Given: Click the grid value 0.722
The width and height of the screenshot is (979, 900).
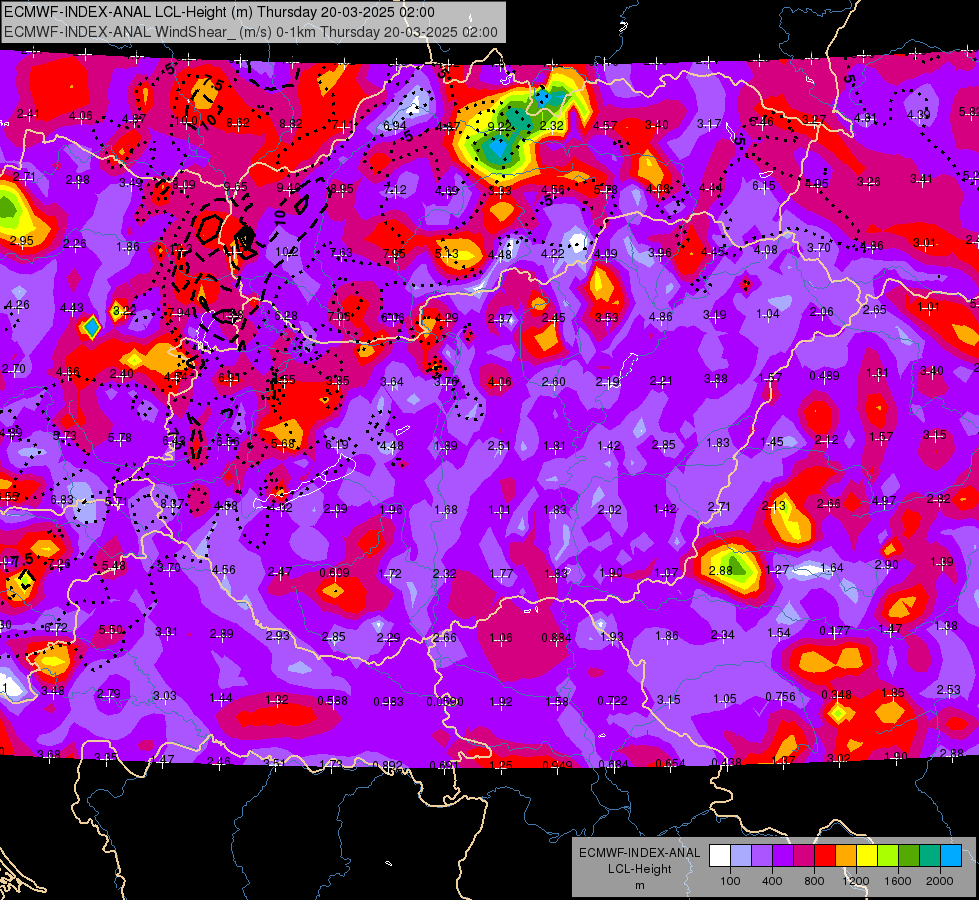Looking at the screenshot, I should 612,701.
